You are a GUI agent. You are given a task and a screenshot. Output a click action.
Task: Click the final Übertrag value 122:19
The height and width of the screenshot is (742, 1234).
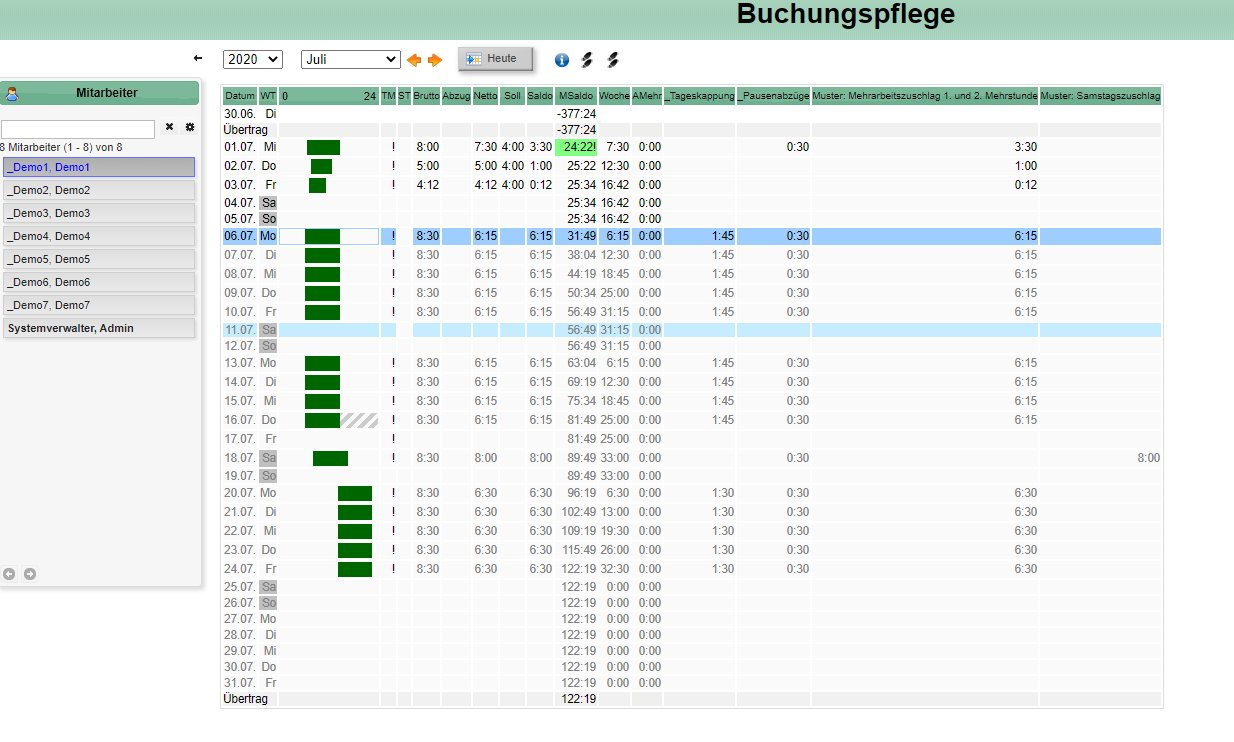pyautogui.click(x=581, y=699)
